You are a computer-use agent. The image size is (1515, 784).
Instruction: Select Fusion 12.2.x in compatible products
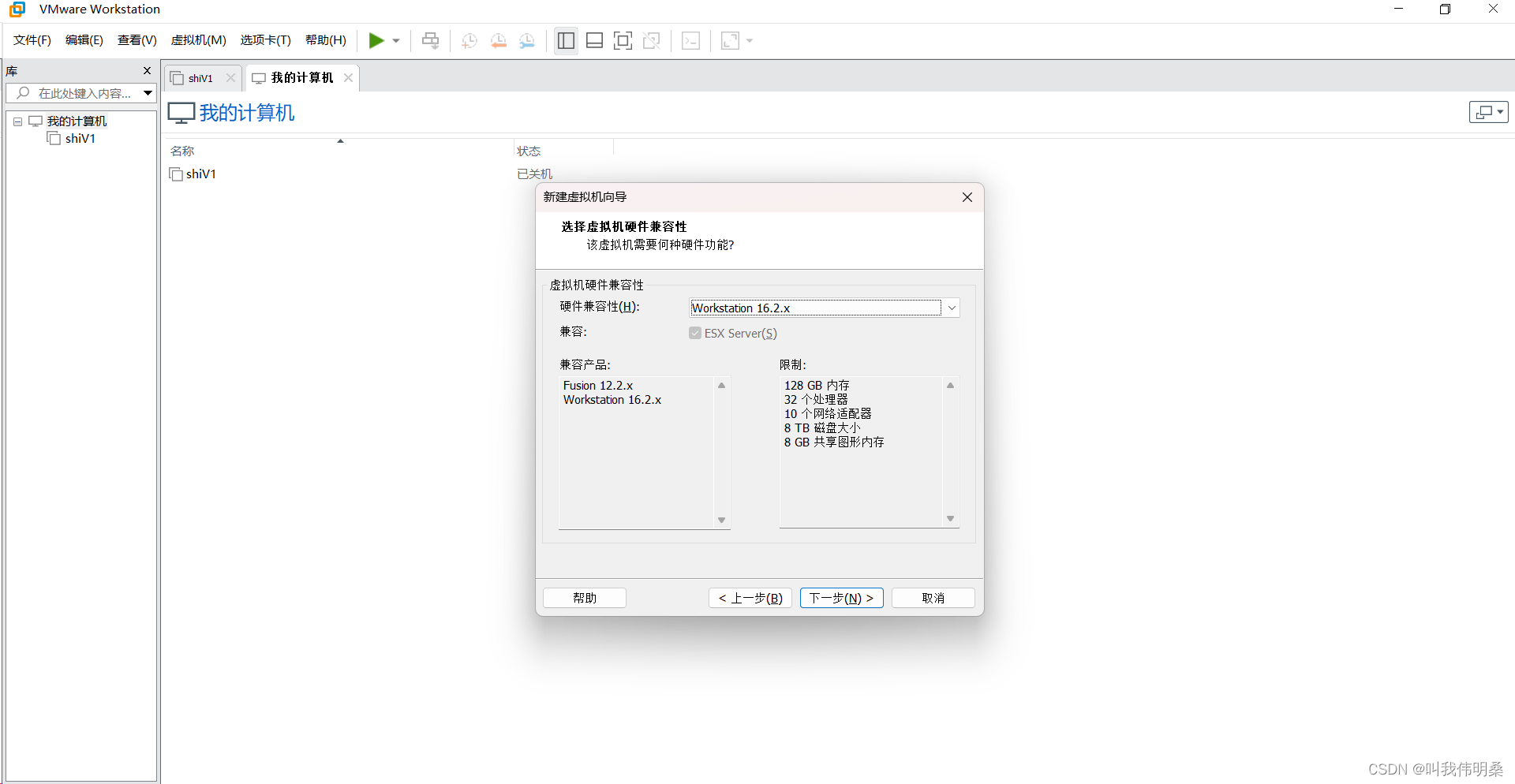[x=598, y=386]
